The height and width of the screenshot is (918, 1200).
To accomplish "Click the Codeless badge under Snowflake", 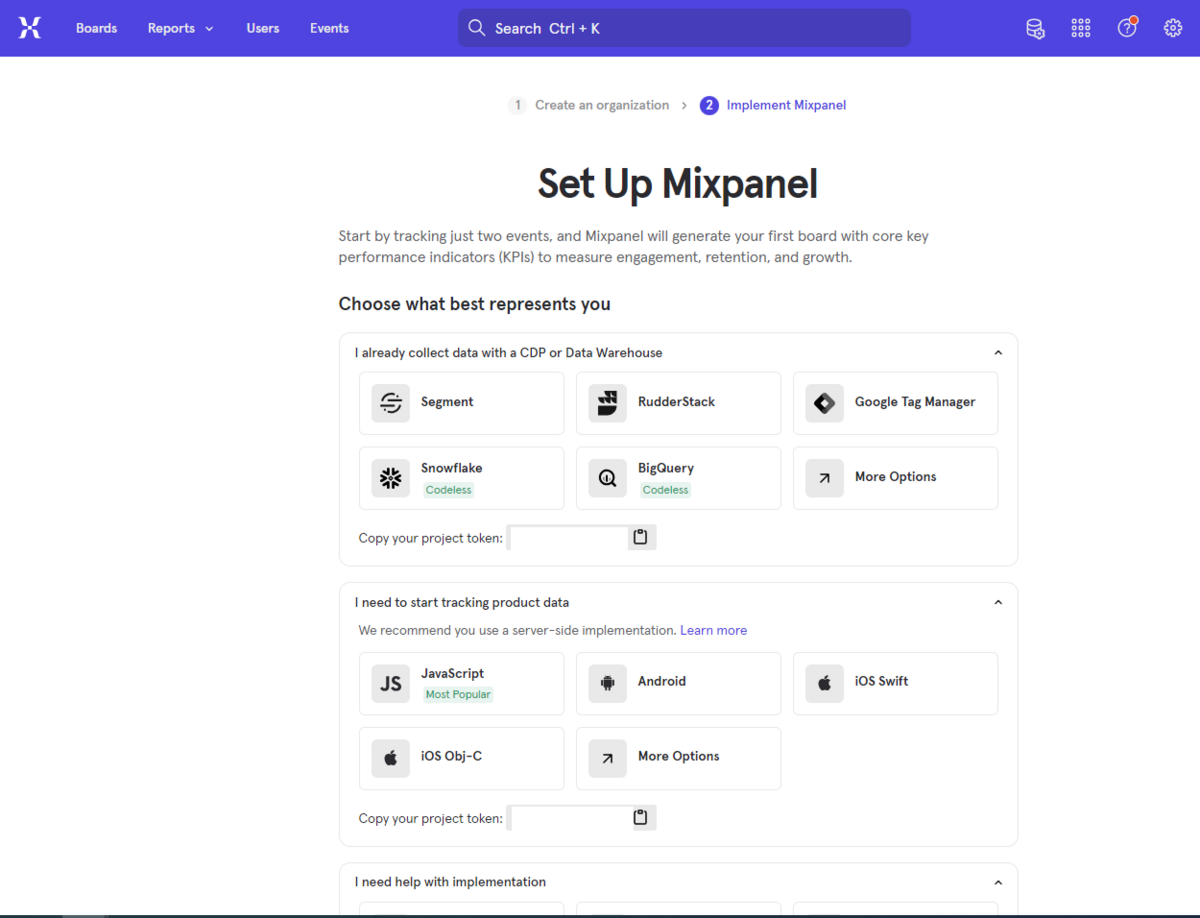I will pos(449,490).
